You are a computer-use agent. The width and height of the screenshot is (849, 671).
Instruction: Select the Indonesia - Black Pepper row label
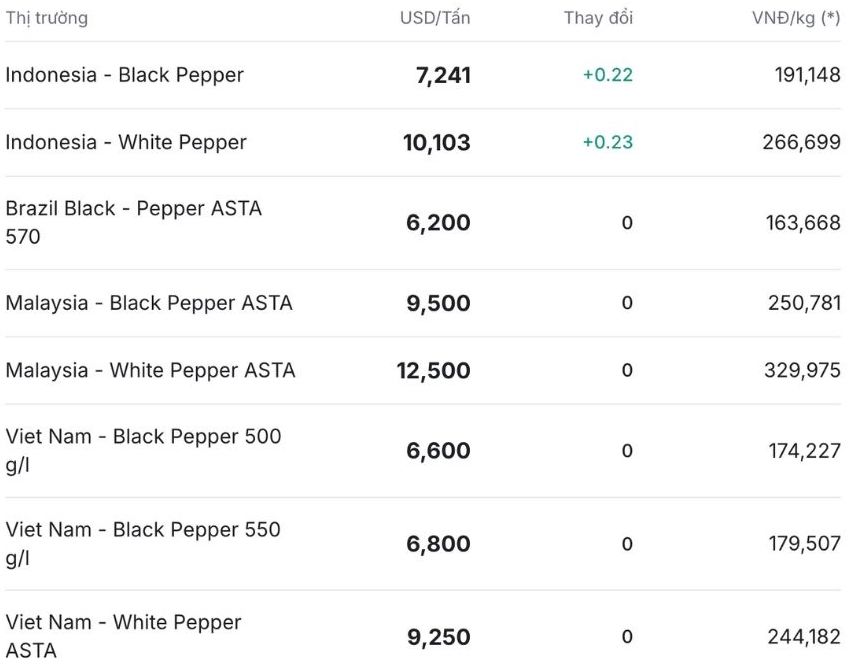125,75
